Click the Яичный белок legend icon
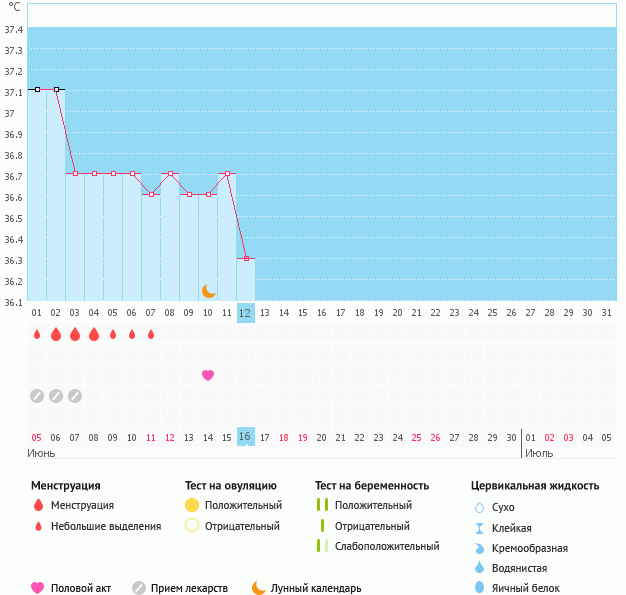Viewport: 626px width, 595px height. (479, 588)
